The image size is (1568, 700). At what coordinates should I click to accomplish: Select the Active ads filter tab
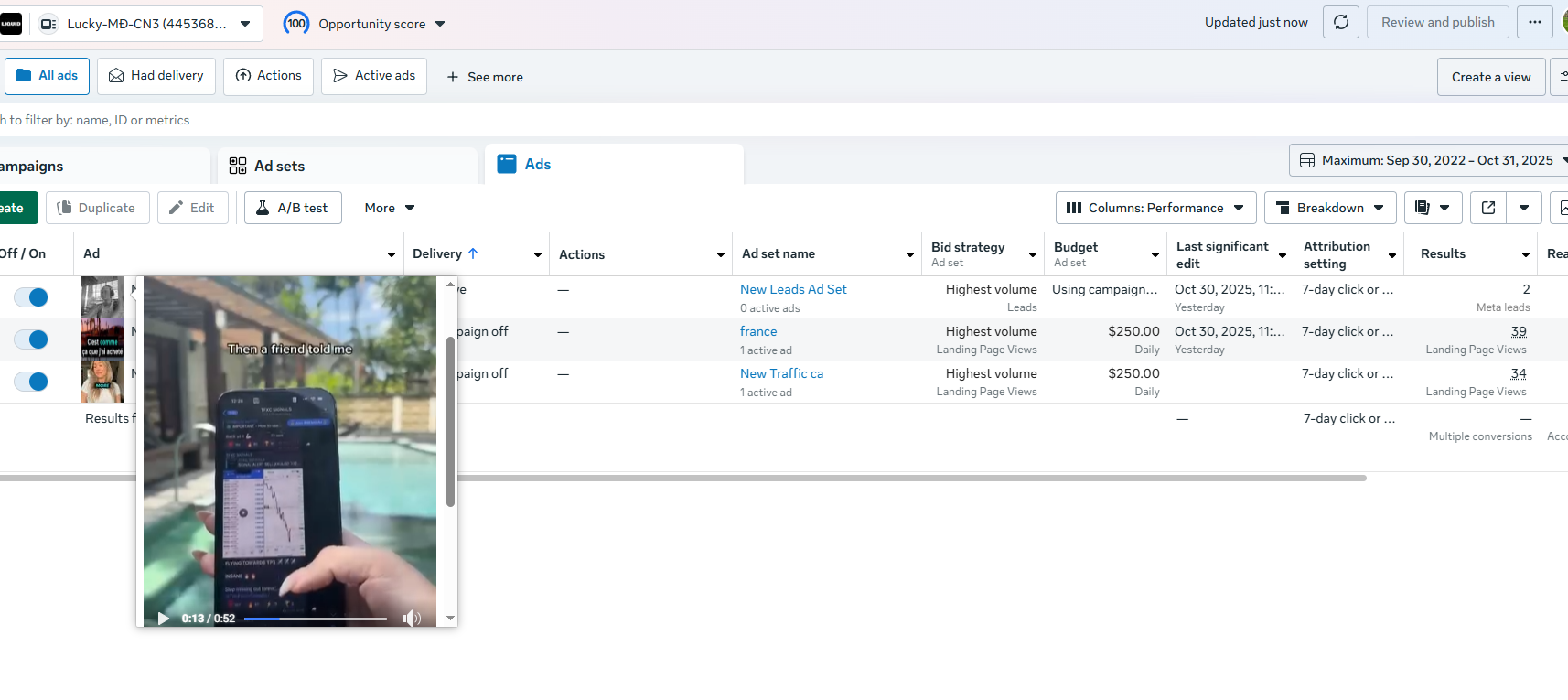point(374,76)
